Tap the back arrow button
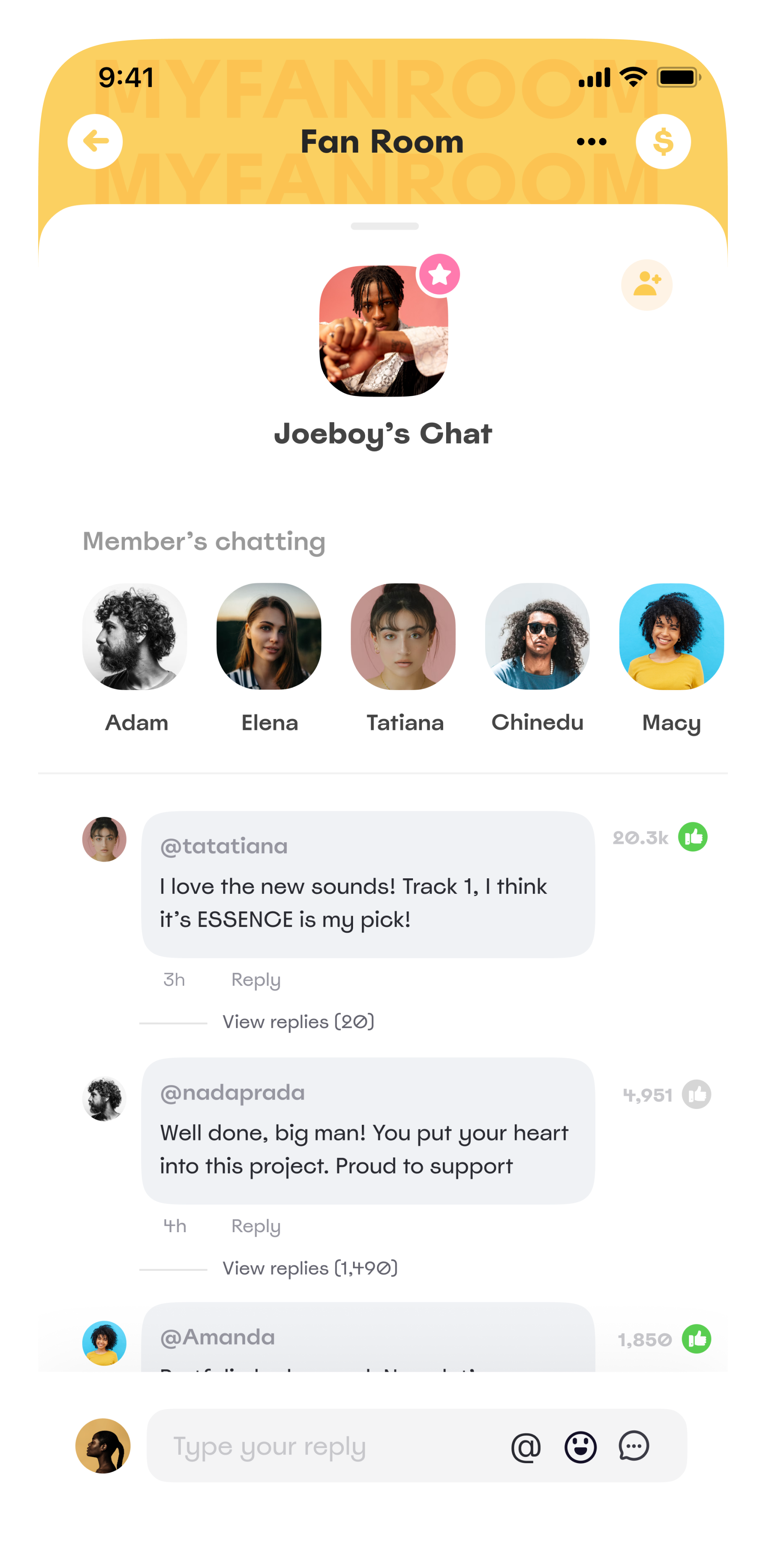 click(95, 142)
